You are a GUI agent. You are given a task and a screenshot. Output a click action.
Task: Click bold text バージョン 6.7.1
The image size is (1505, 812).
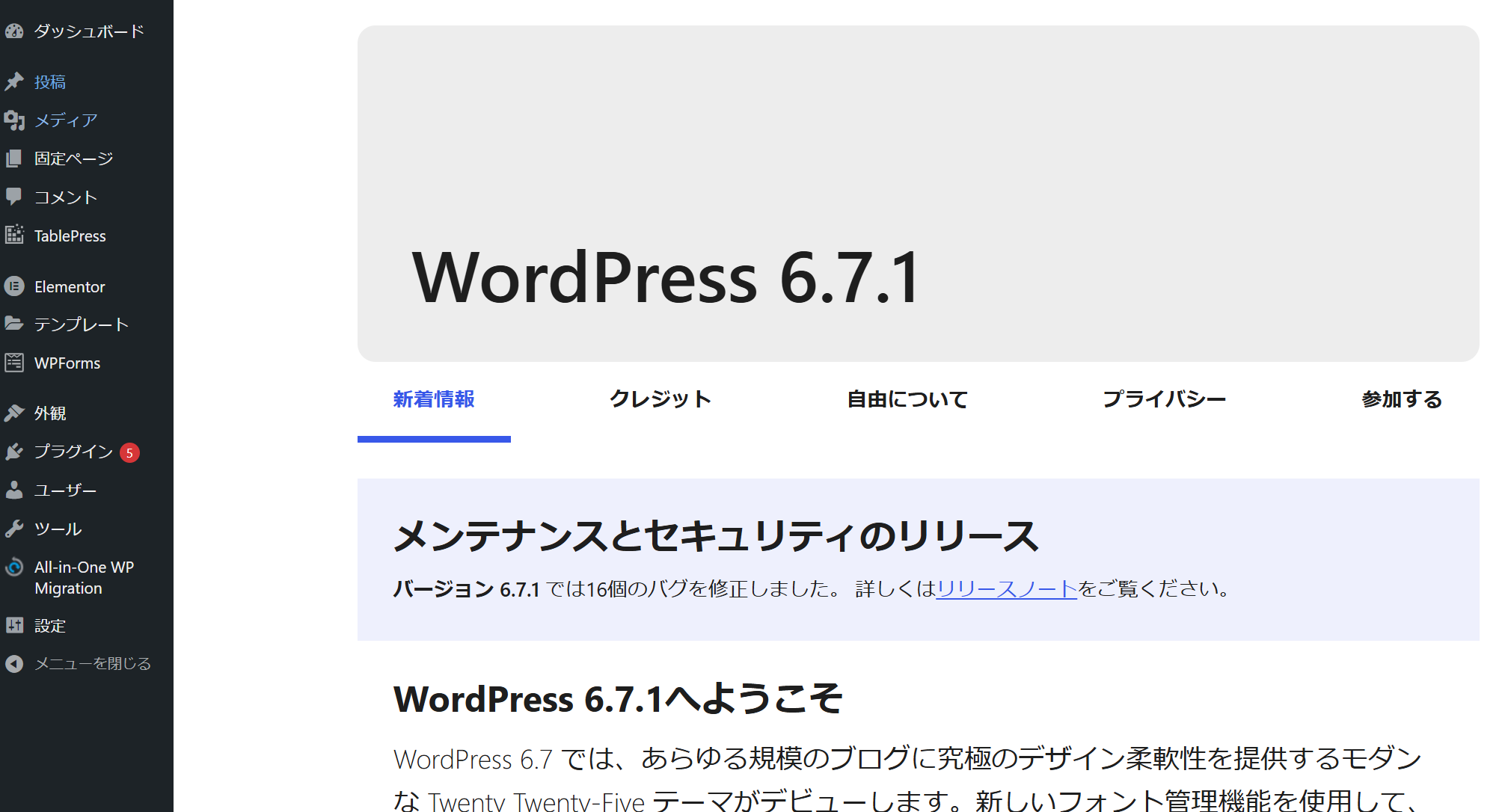(x=466, y=589)
